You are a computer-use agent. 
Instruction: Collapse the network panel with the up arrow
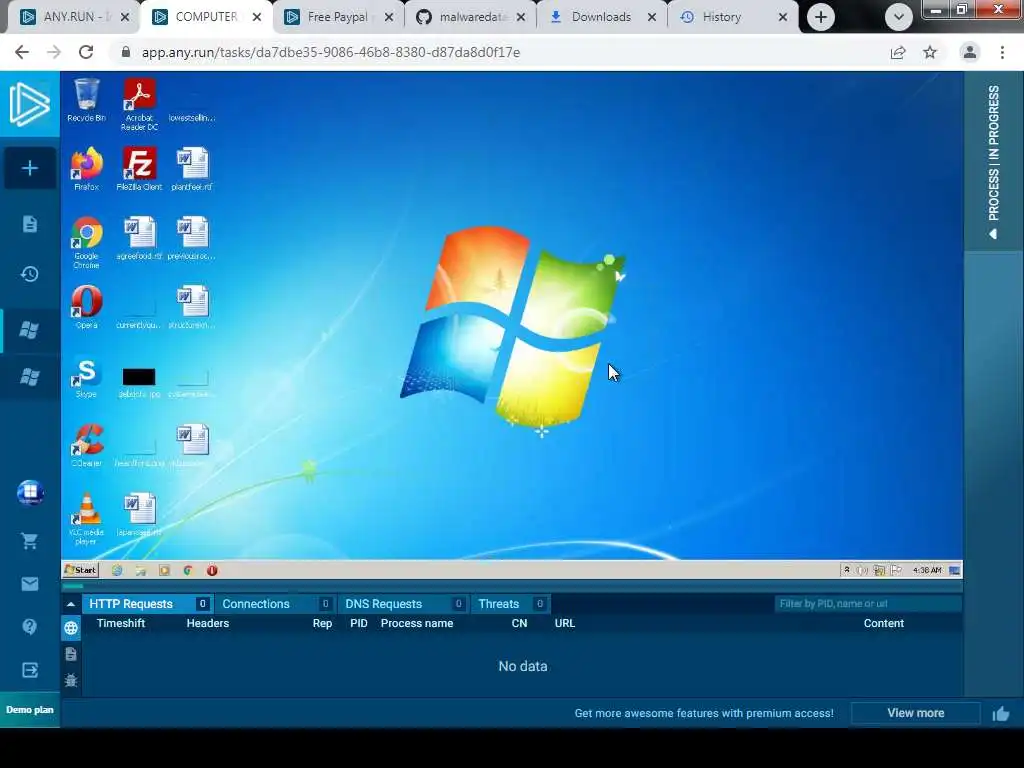tap(71, 604)
